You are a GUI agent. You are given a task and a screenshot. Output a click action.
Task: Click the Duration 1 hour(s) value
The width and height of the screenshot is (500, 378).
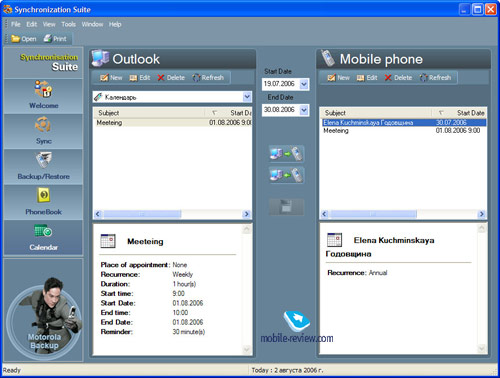[x=184, y=284]
